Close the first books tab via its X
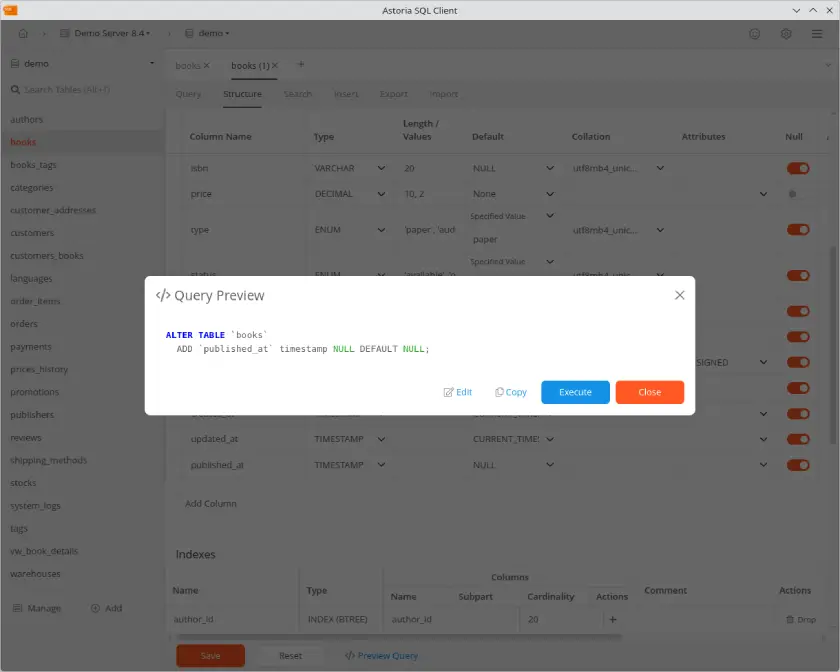The height and width of the screenshot is (672, 840). point(207,65)
